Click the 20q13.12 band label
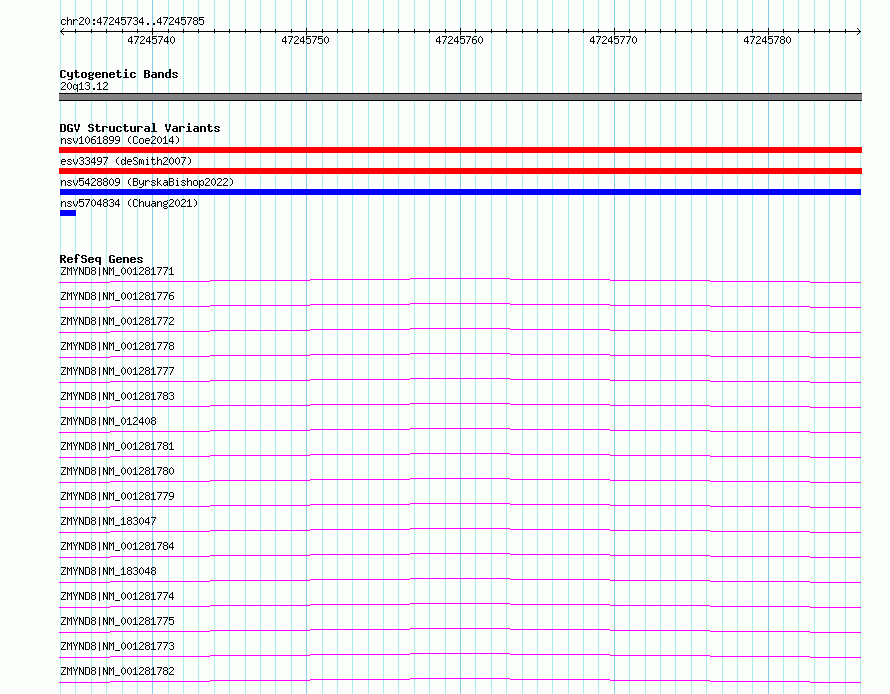The image size is (890, 694). (84, 86)
